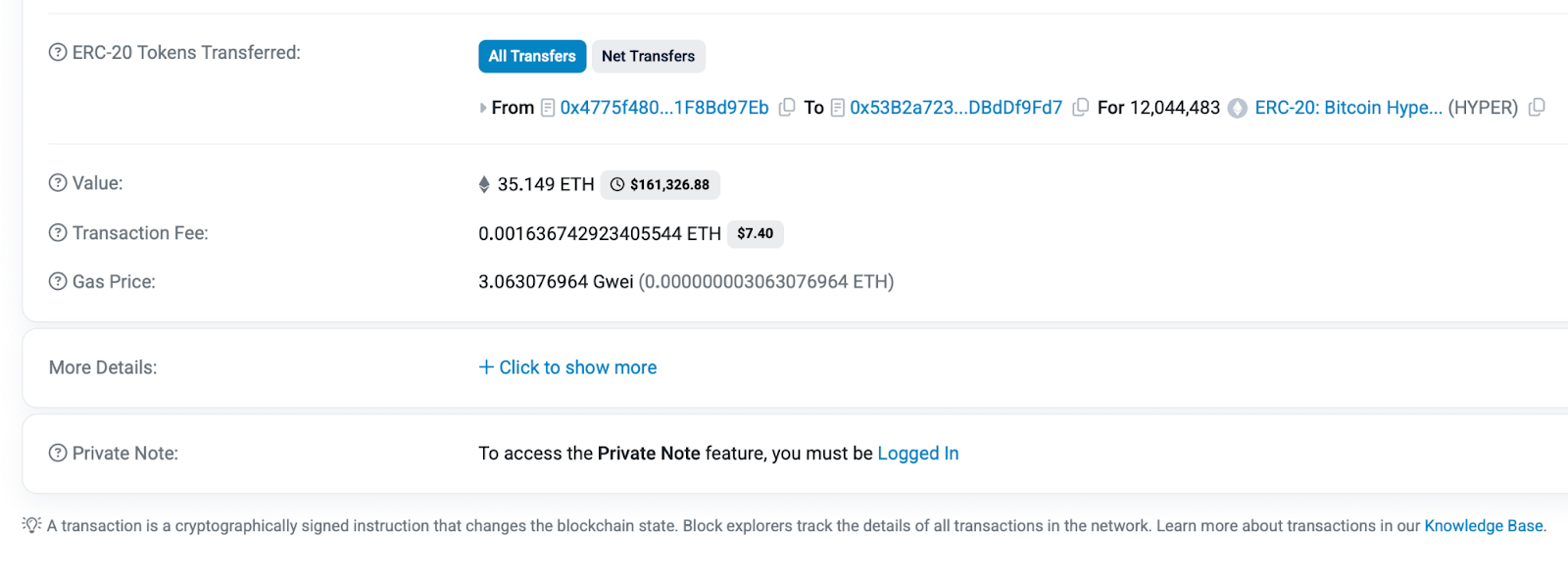Screen dimensions: 1568x580
Task: Copy the HYPER token contract address
Action: click(x=1536, y=108)
